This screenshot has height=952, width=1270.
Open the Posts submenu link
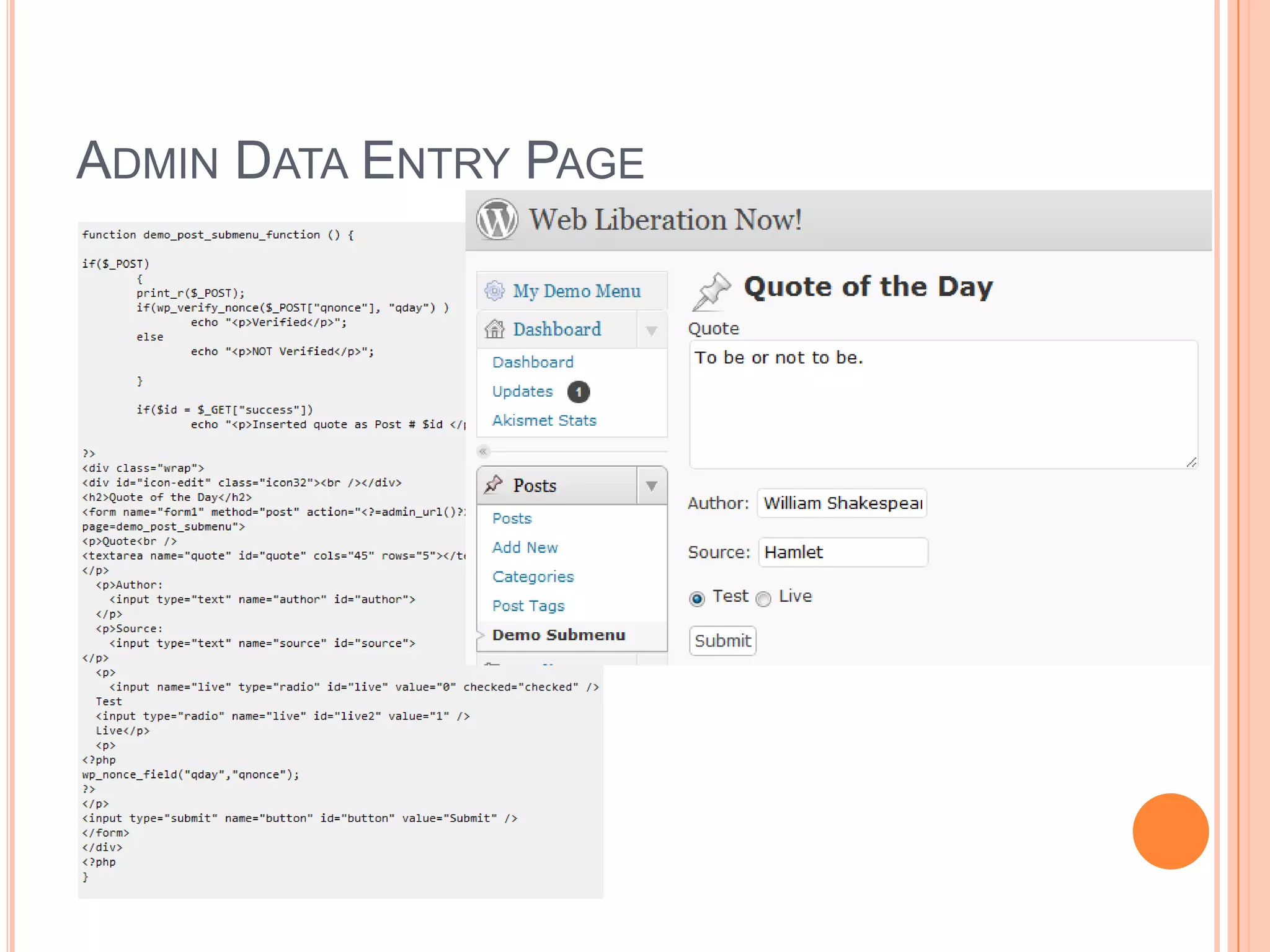tap(512, 518)
